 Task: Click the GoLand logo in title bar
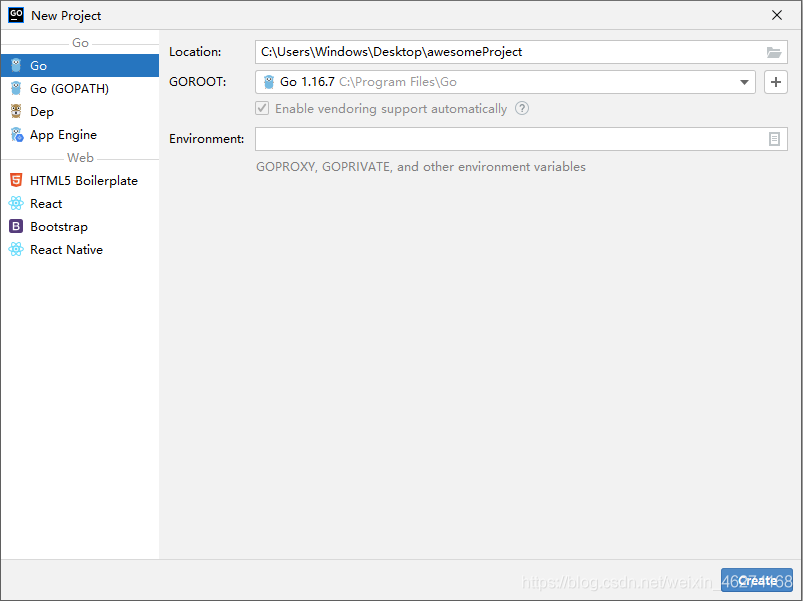pos(16,15)
